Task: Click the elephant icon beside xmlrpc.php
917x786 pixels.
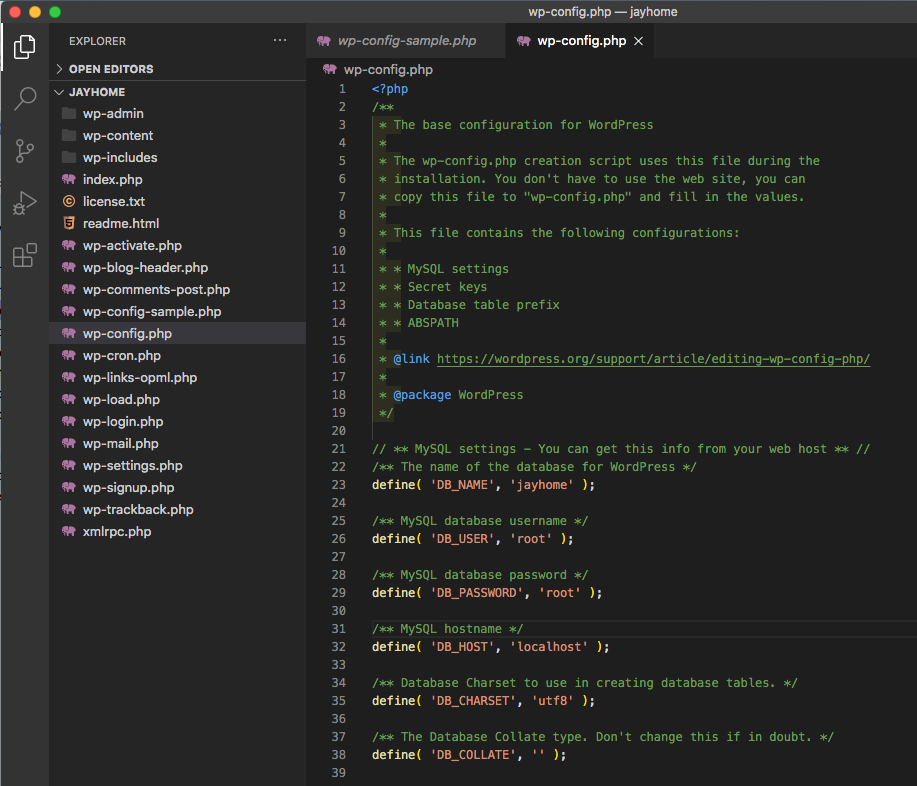Action: pyautogui.click(x=69, y=531)
